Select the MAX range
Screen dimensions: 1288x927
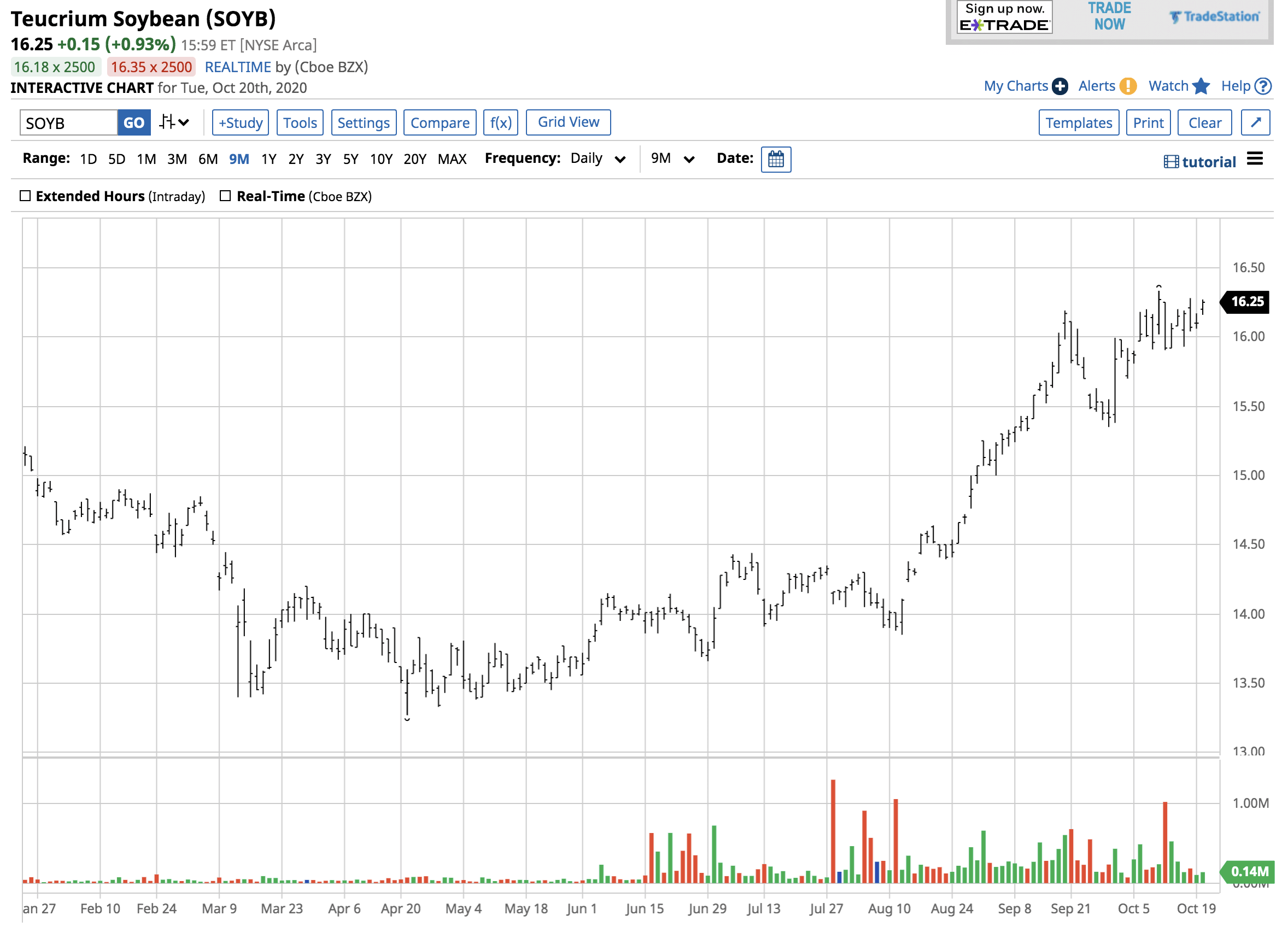(452, 159)
